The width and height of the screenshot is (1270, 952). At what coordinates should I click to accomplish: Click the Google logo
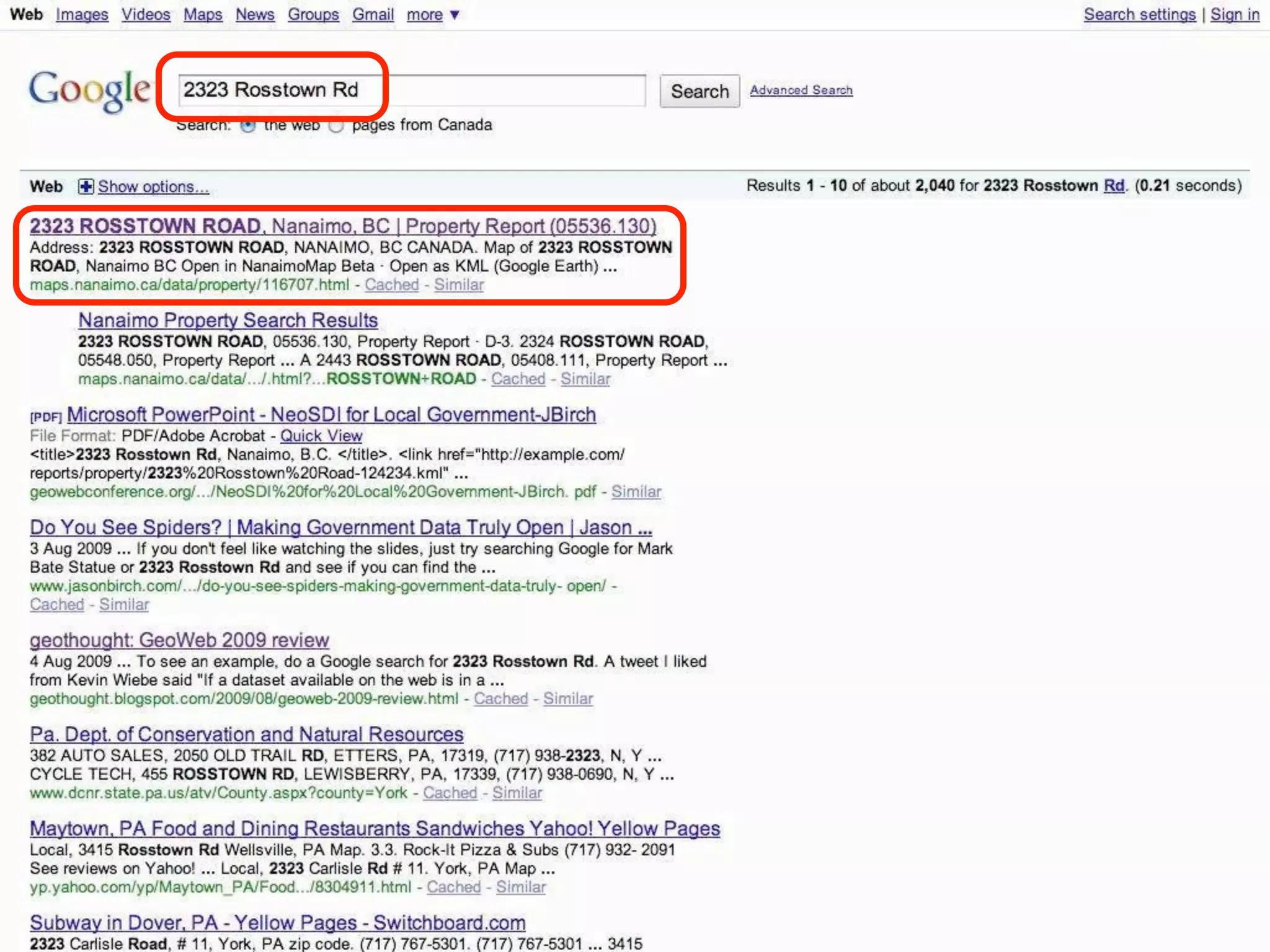click(90, 90)
